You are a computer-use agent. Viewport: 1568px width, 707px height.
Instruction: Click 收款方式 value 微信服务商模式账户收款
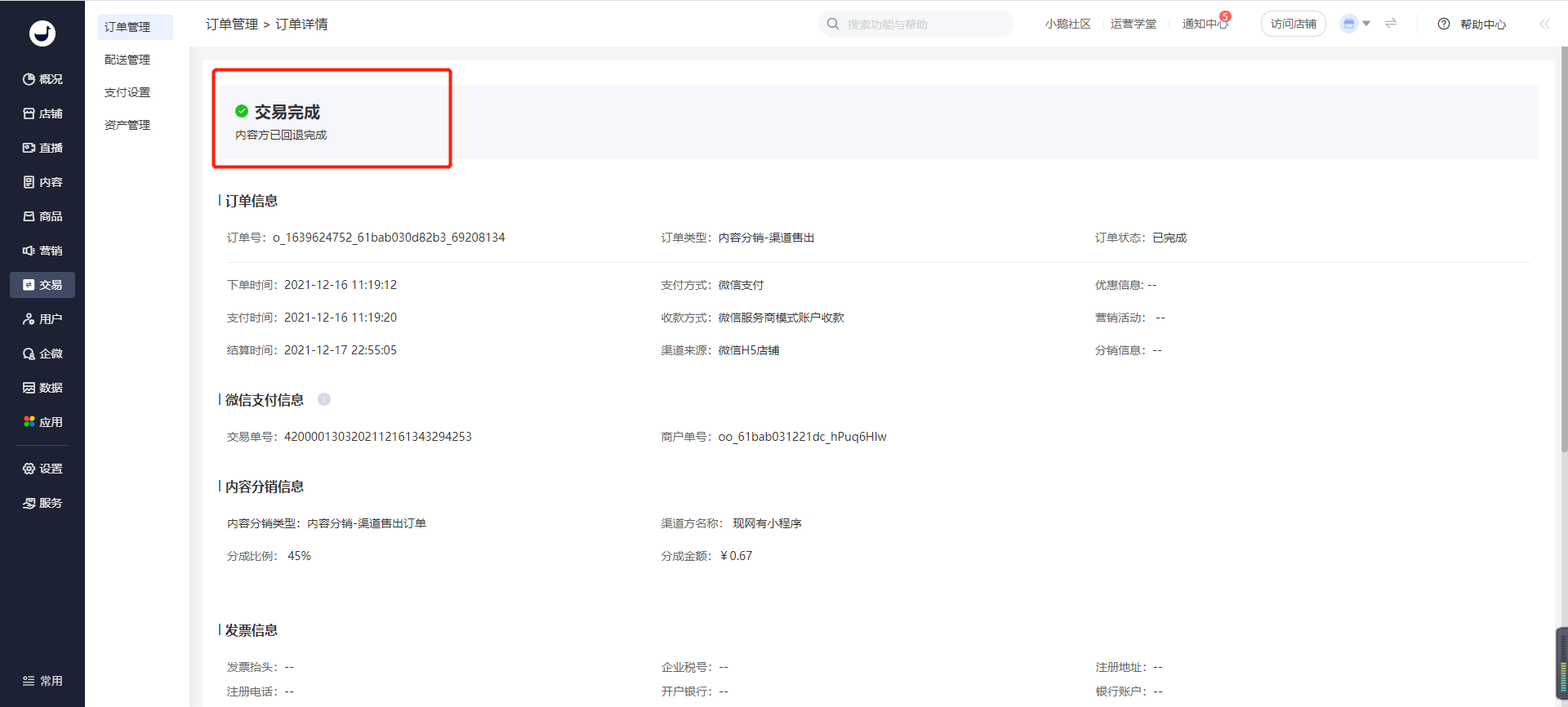[782, 318]
